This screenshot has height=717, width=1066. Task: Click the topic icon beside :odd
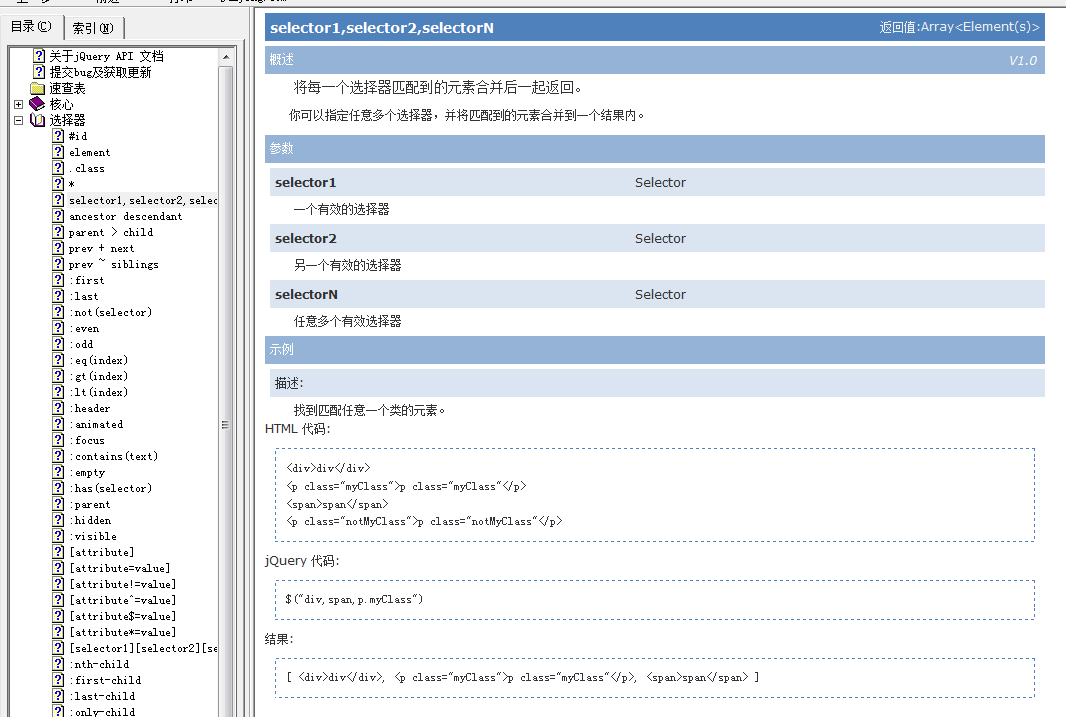(x=58, y=344)
